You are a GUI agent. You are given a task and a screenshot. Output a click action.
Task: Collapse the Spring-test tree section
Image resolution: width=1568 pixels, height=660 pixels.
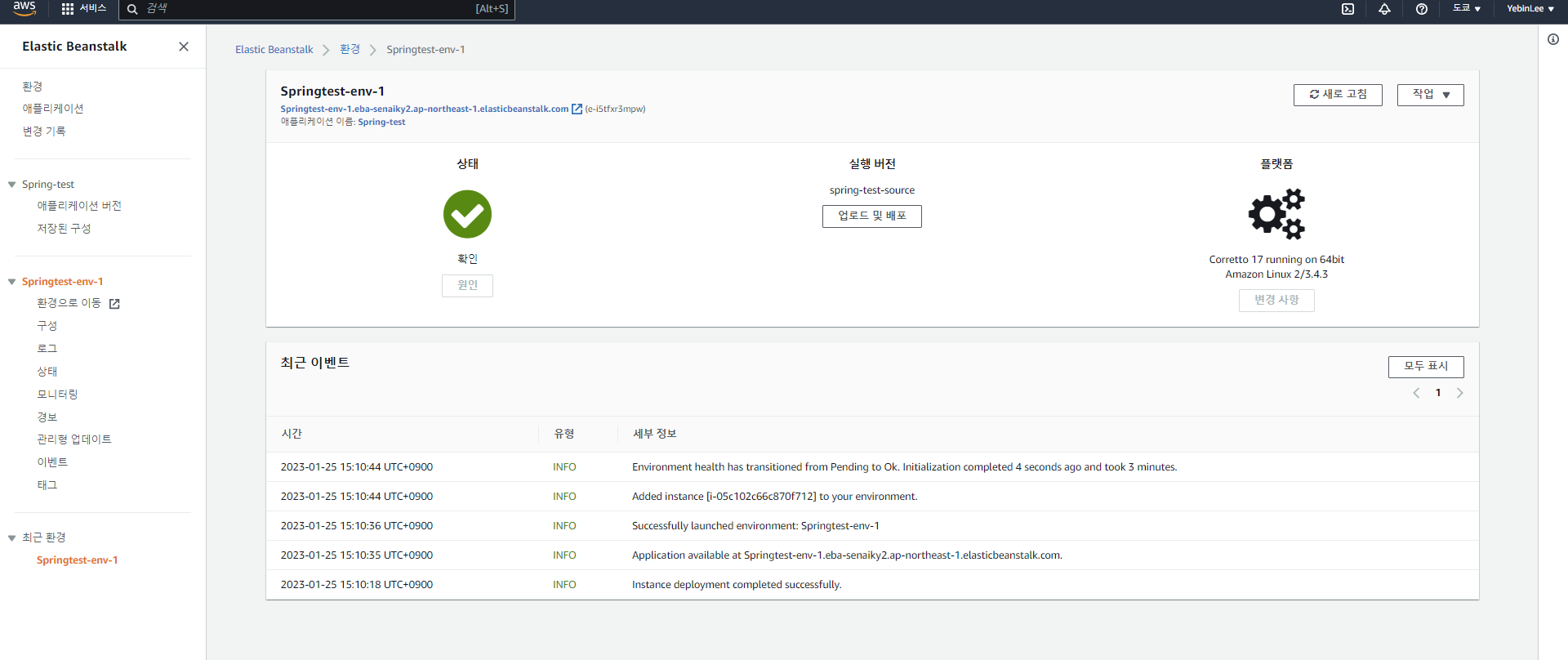[12, 185]
